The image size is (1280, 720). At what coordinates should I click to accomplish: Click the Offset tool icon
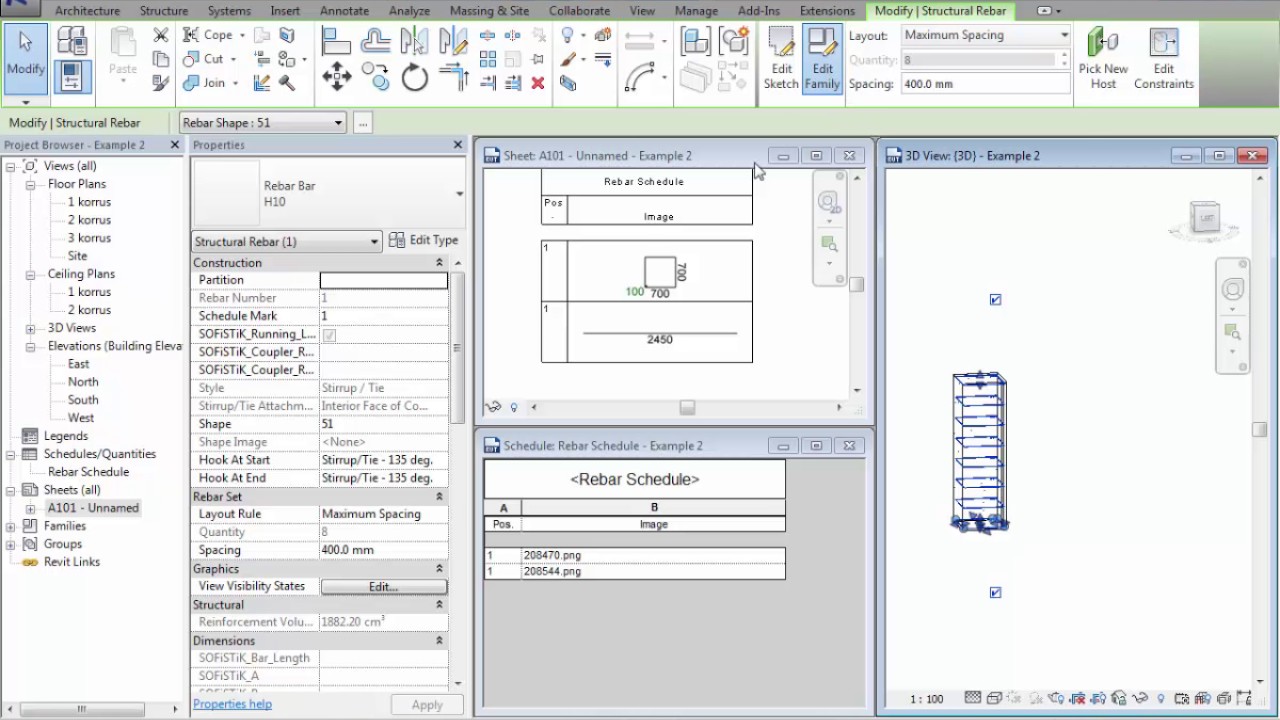click(x=376, y=40)
